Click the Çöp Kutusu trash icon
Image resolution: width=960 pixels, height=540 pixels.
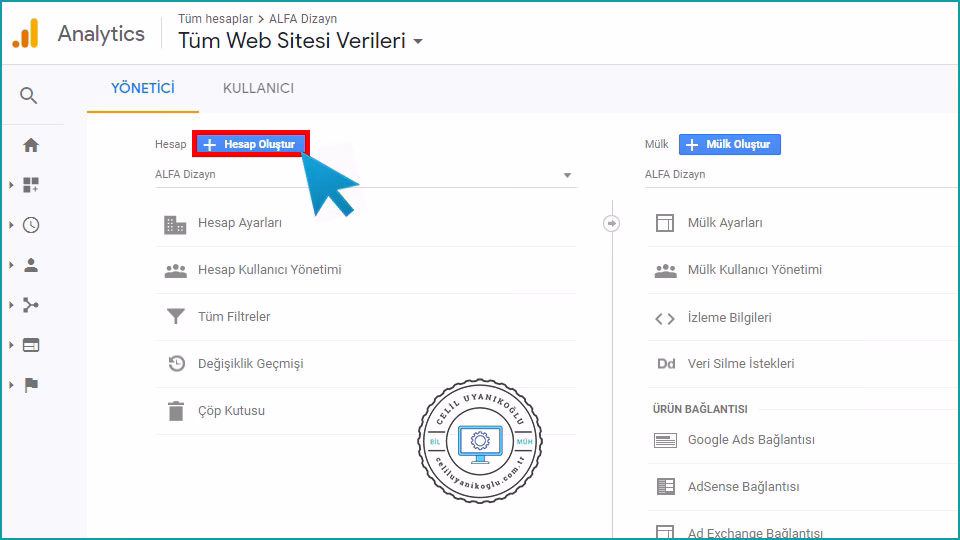[176, 411]
